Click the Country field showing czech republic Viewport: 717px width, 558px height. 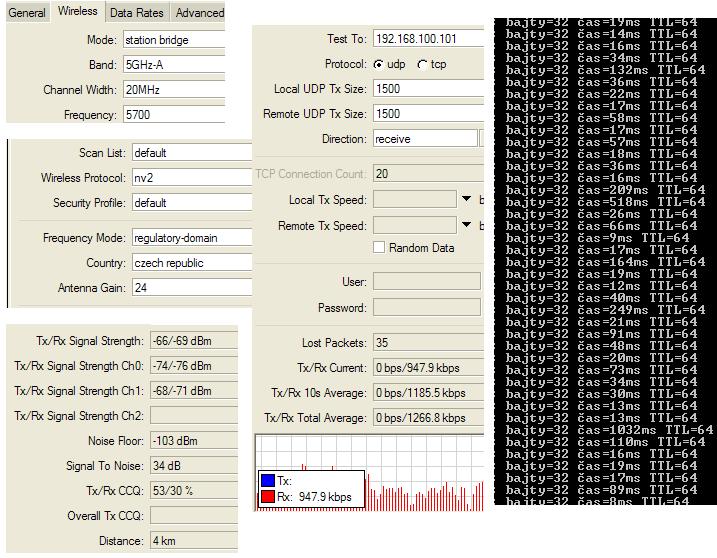pos(192,263)
